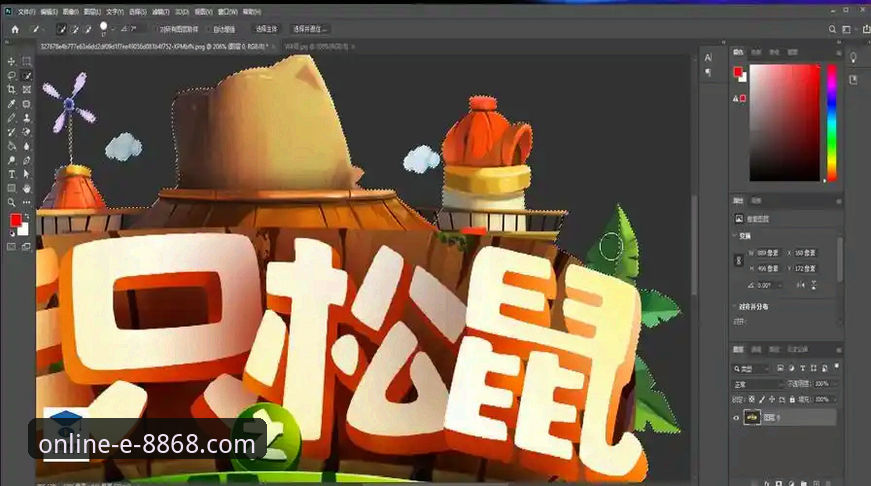871x486 pixels.
Task: Collapse the 对齐并分布 section
Action: pyautogui.click(x=735, y=306)
